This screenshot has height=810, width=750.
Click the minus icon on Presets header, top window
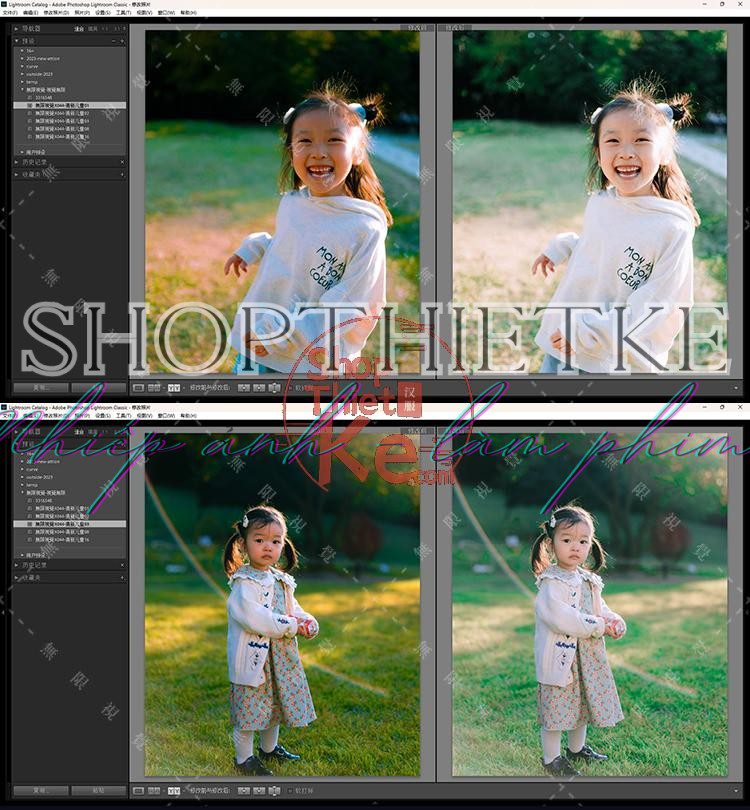coord(114,40)
